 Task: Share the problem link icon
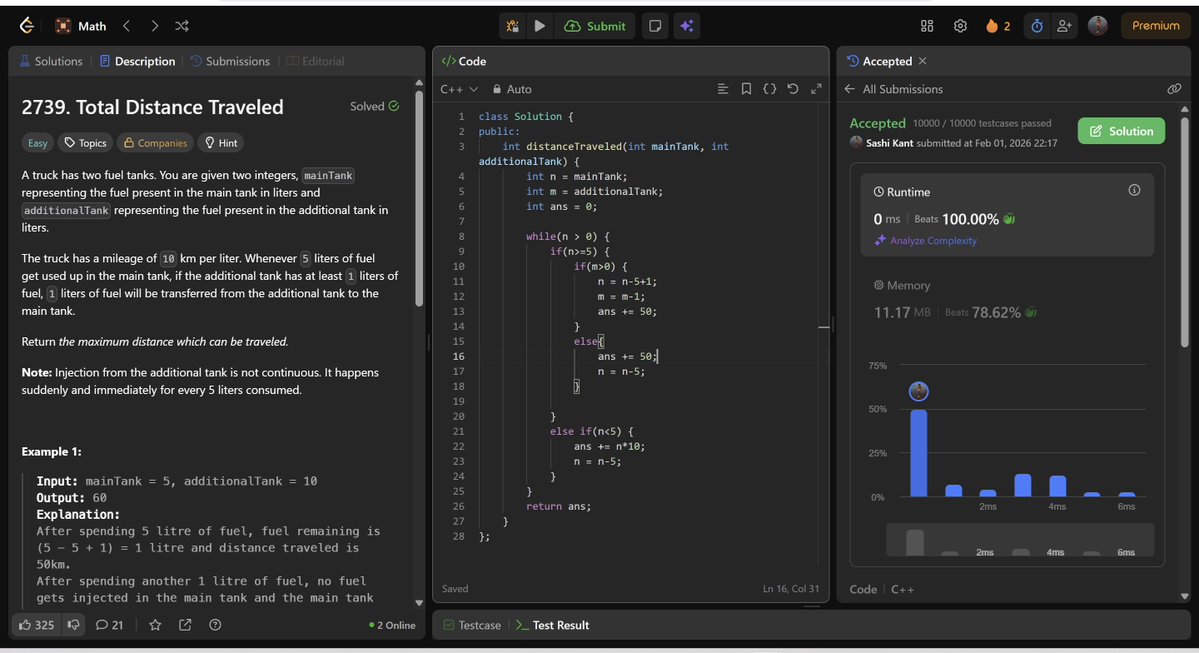pos(185,625)
